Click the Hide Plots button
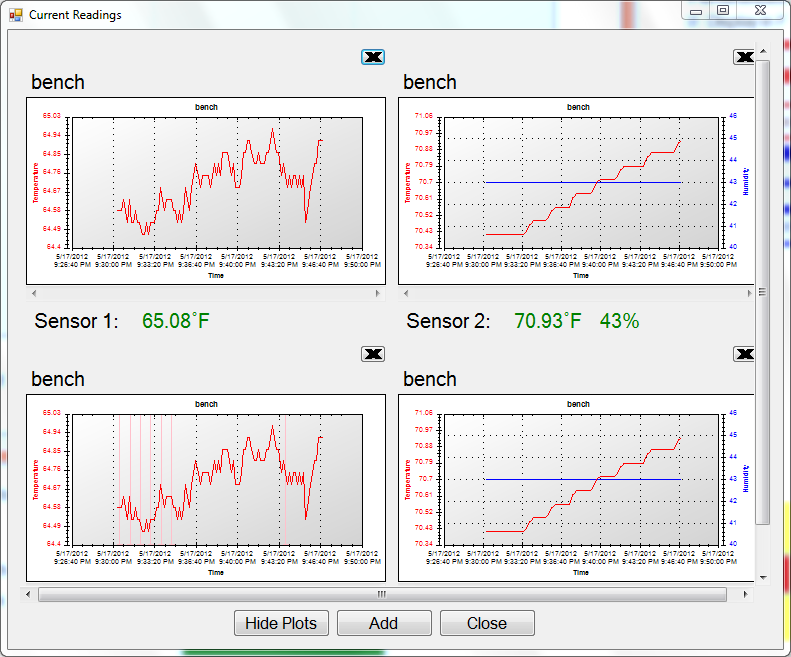This screenshot has width=791, height=657. (x=281, y=623)
